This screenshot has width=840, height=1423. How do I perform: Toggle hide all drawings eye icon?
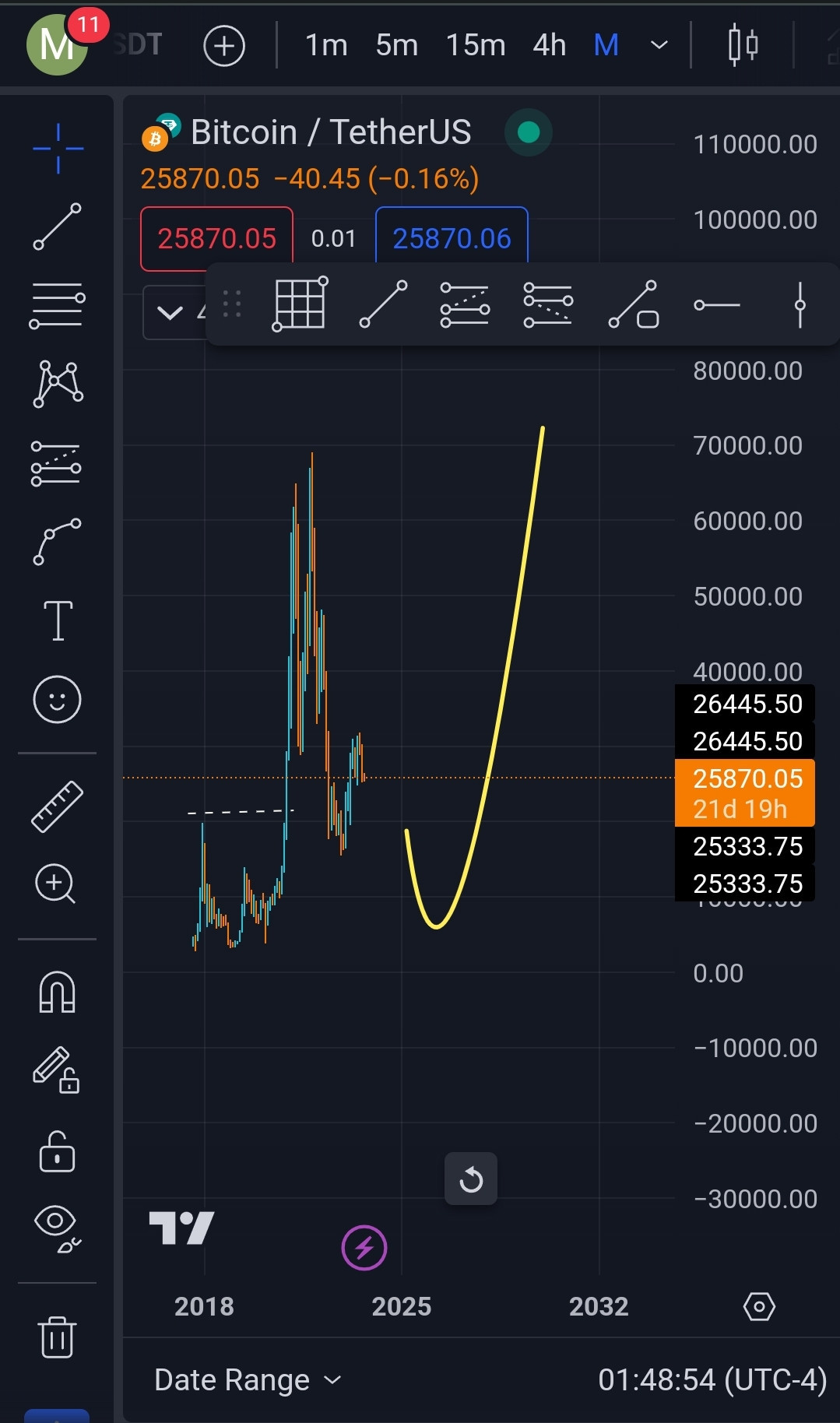(x=57, y=1228)
